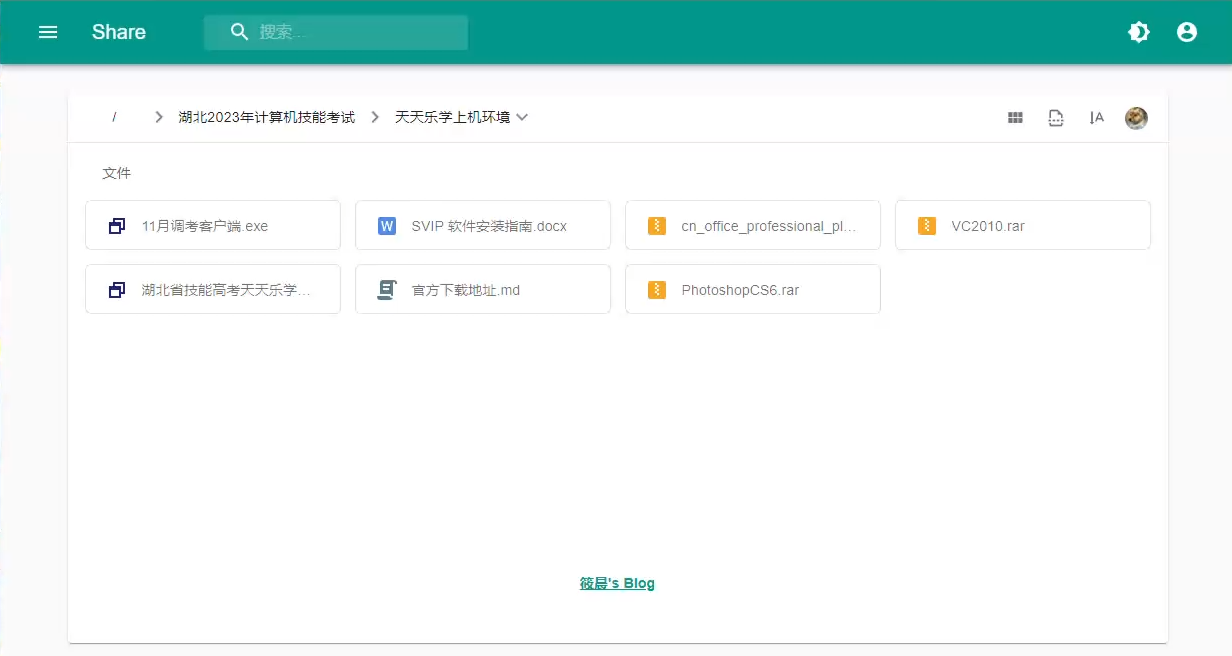Viewport: 1232px width, 656px height.
Task: Click the pagination mode file icon
Action: point(1056,118)
